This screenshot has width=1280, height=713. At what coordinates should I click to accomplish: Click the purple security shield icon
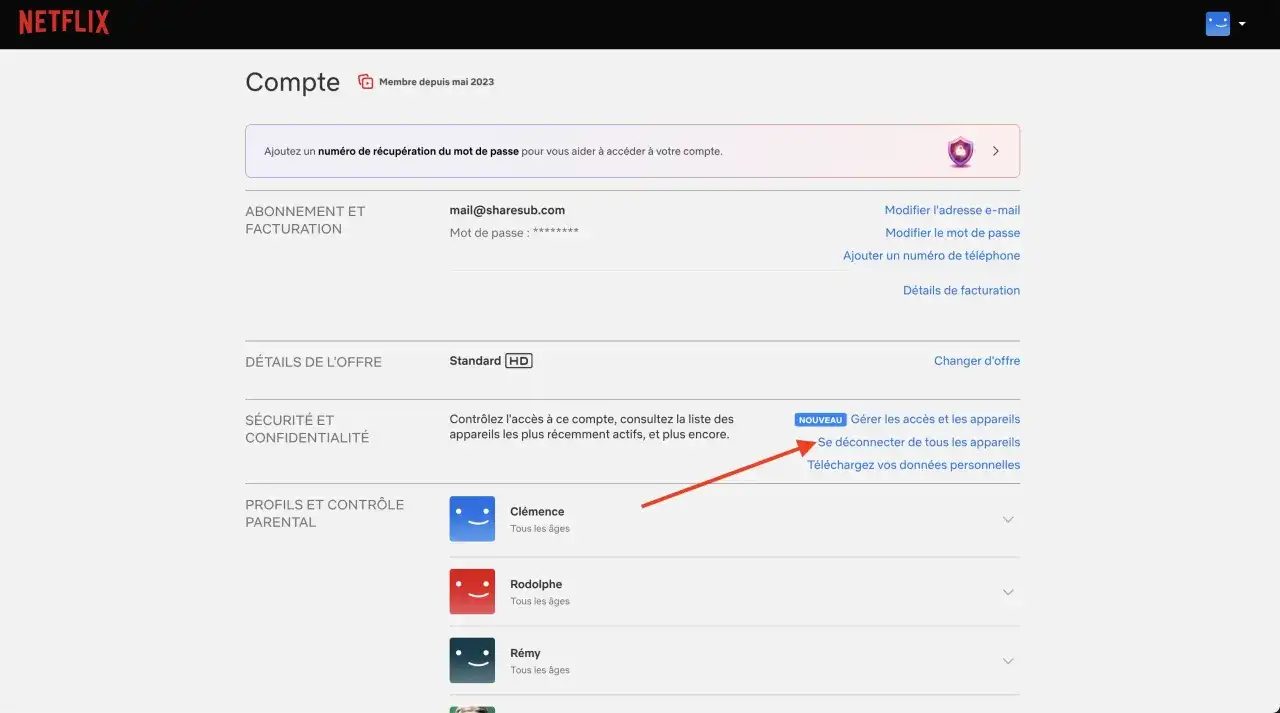(x=960, y=151)
